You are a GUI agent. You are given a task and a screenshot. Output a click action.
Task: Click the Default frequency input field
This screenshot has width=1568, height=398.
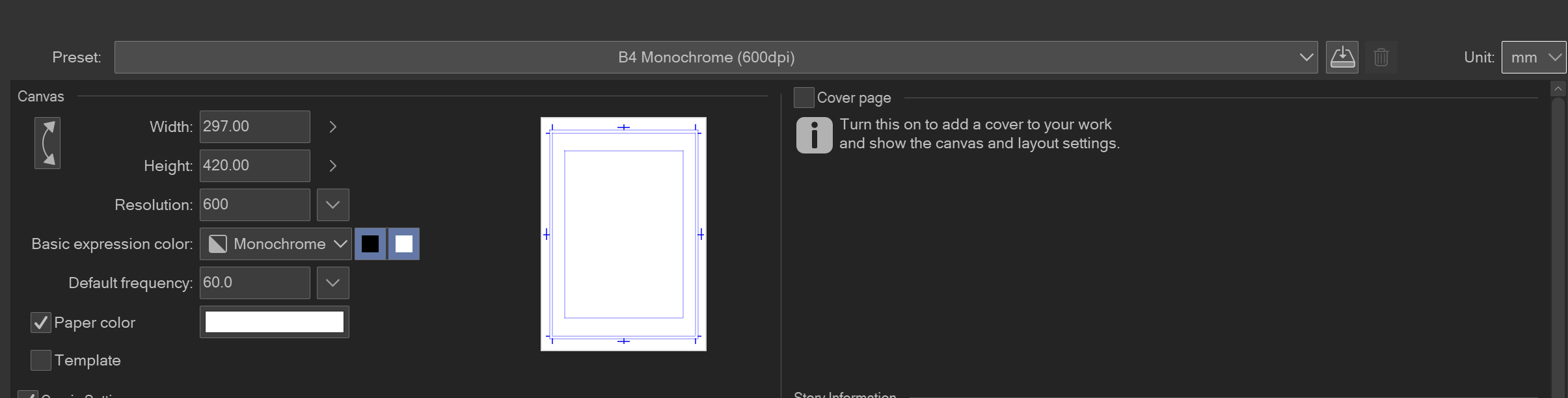(254, 283)
